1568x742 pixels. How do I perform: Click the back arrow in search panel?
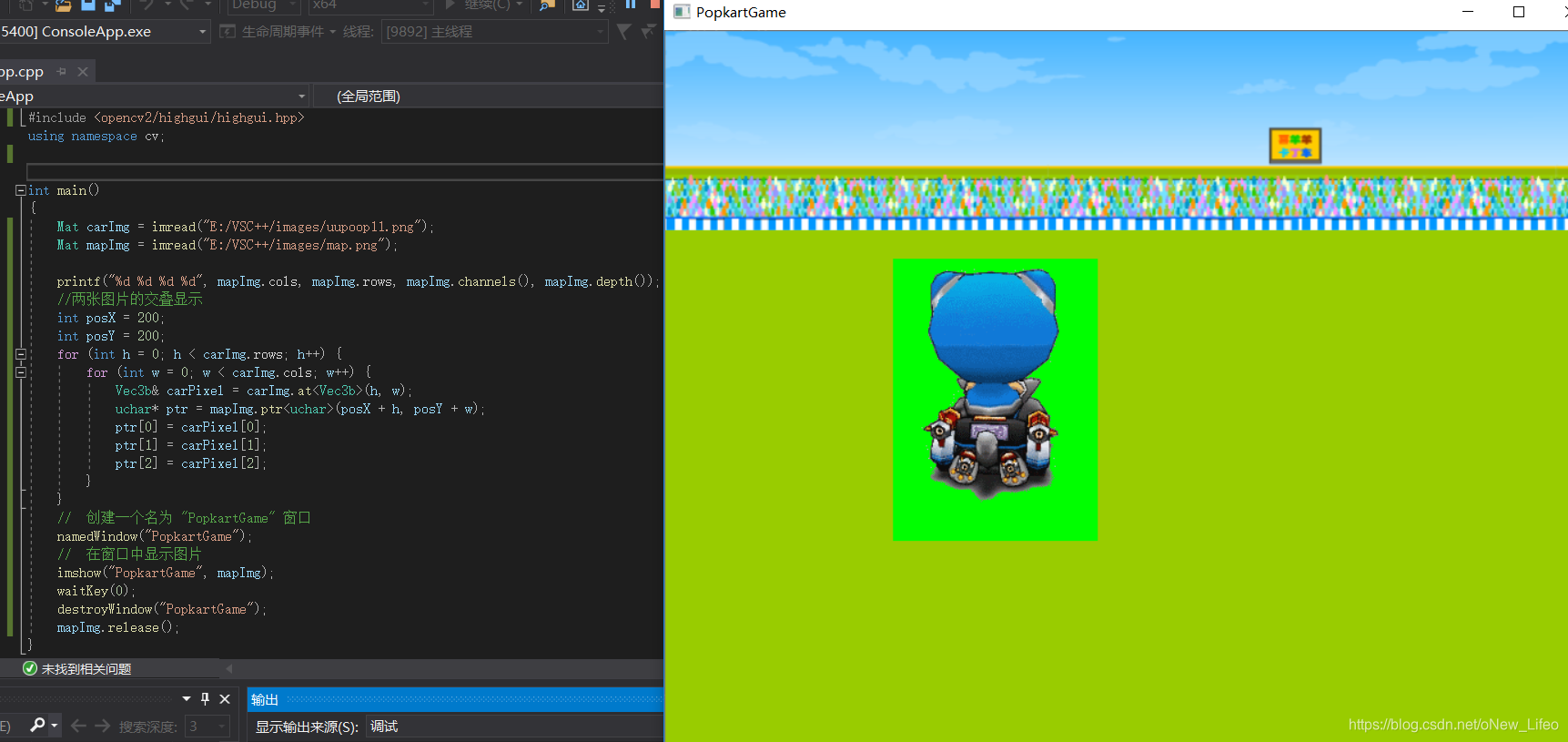click(x=78, y=726)
